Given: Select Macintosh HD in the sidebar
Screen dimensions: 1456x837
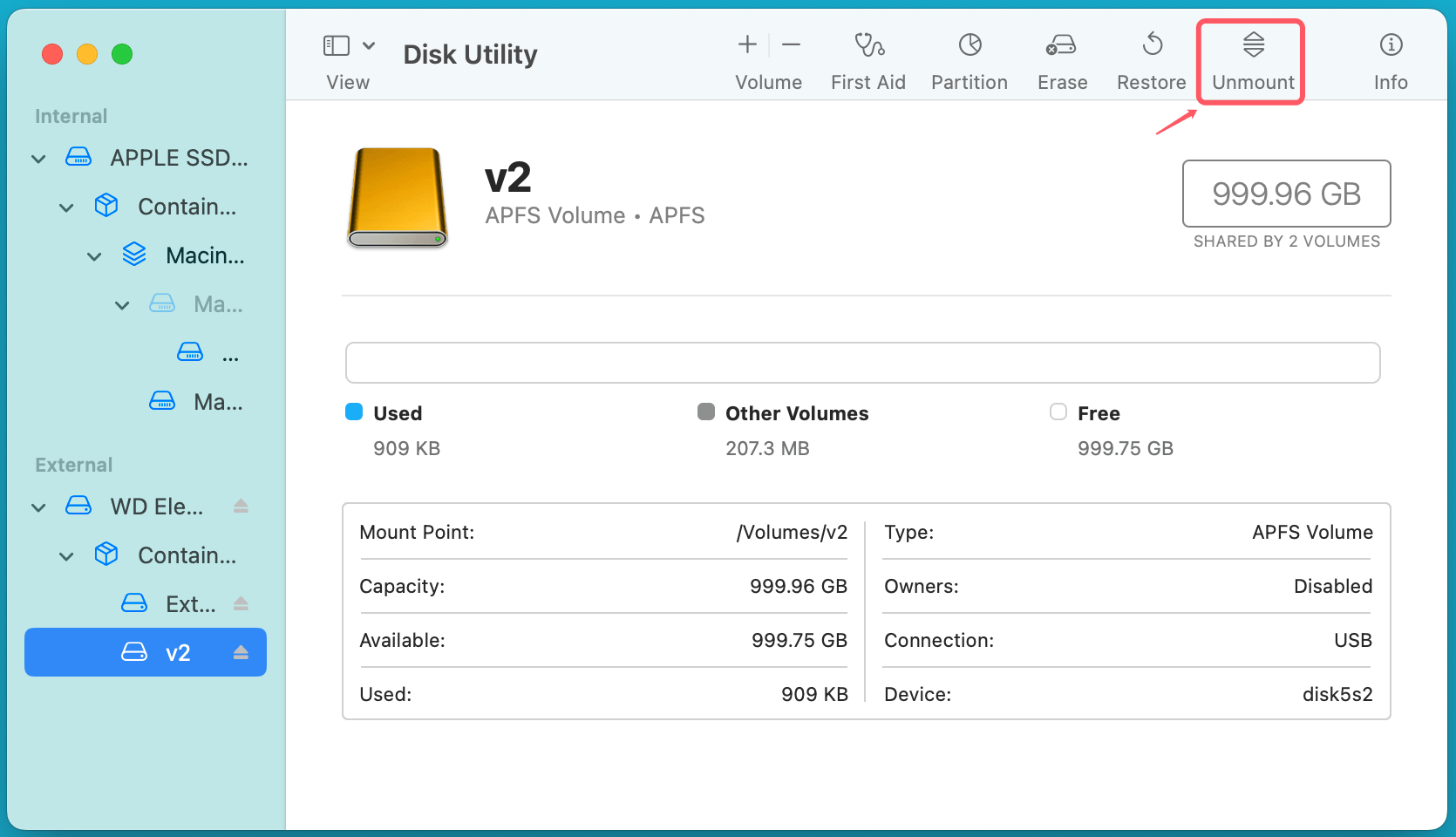Looking at the screenshot, I should [206, 255].
